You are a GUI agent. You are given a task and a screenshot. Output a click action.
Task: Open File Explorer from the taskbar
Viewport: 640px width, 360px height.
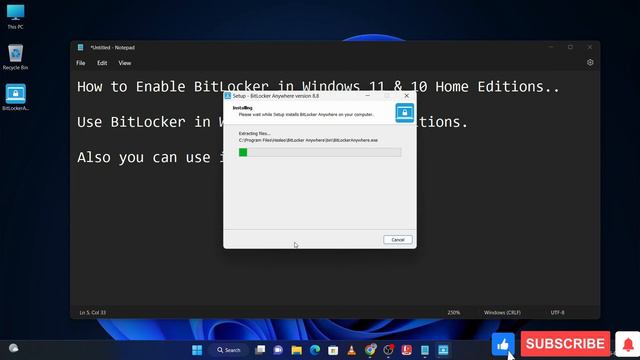(x=296, y=350)
